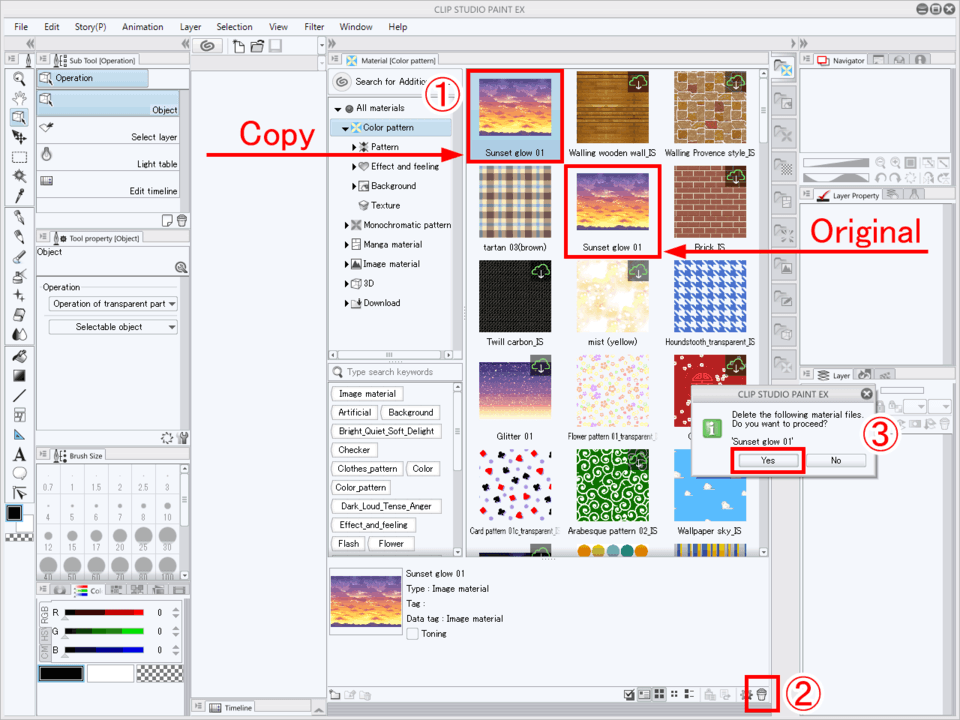
Task: Select the Move layer tool
Action: 19,137
